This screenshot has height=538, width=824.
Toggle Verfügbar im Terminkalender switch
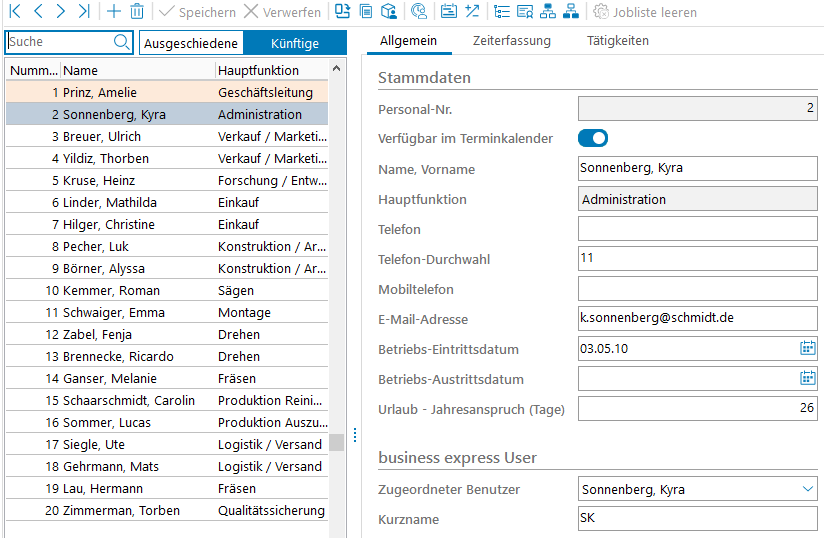pos(593,138)
